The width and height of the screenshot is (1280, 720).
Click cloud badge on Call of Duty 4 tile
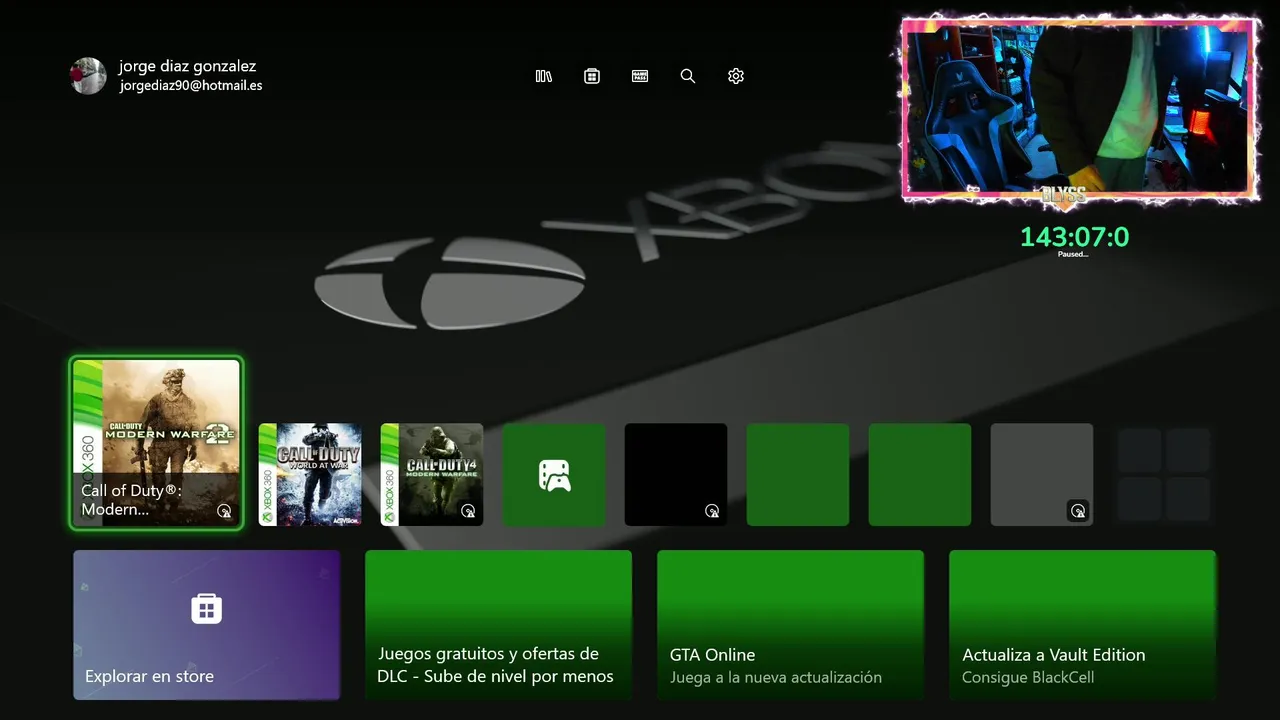[468, 510]
